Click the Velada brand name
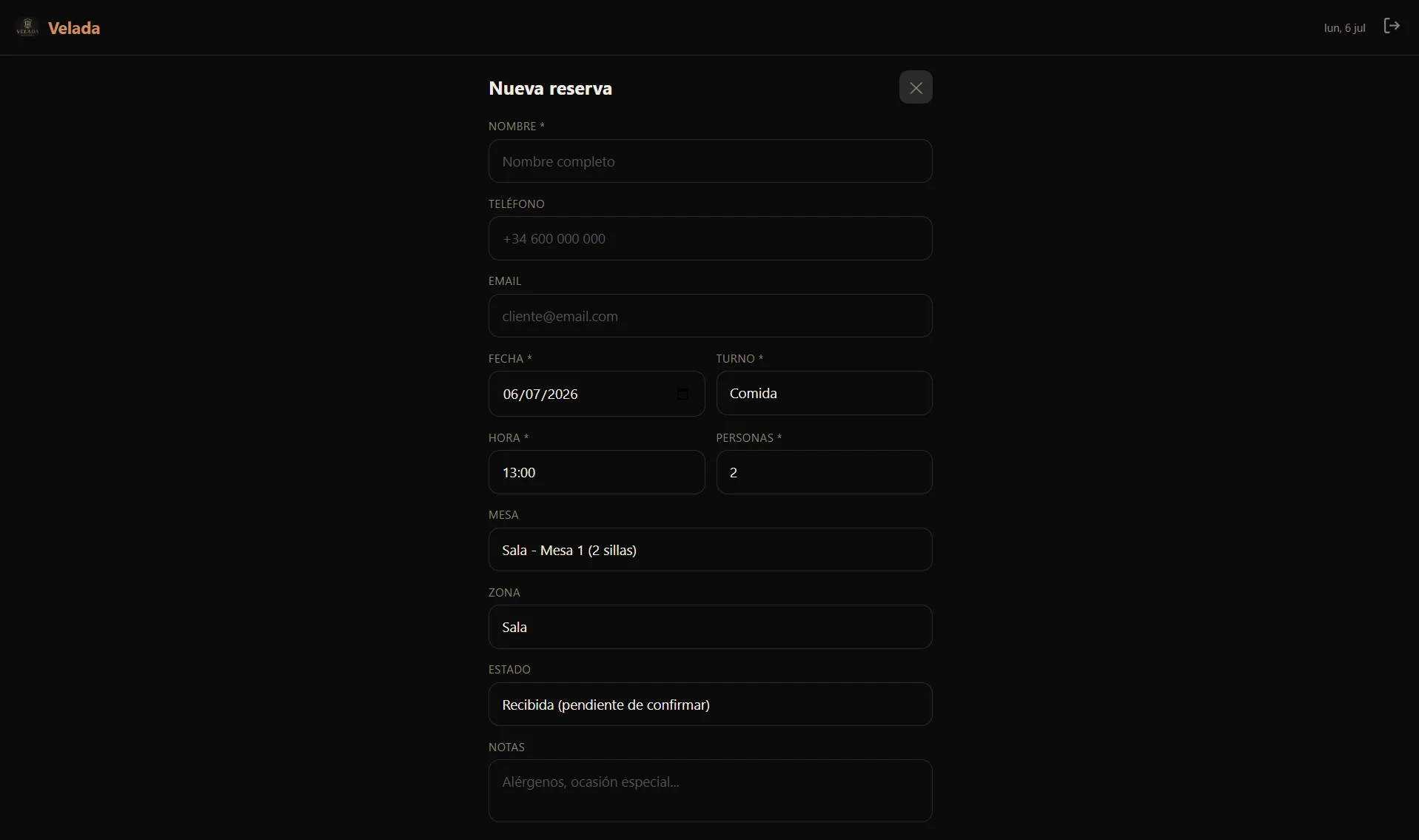 point(74,28)
